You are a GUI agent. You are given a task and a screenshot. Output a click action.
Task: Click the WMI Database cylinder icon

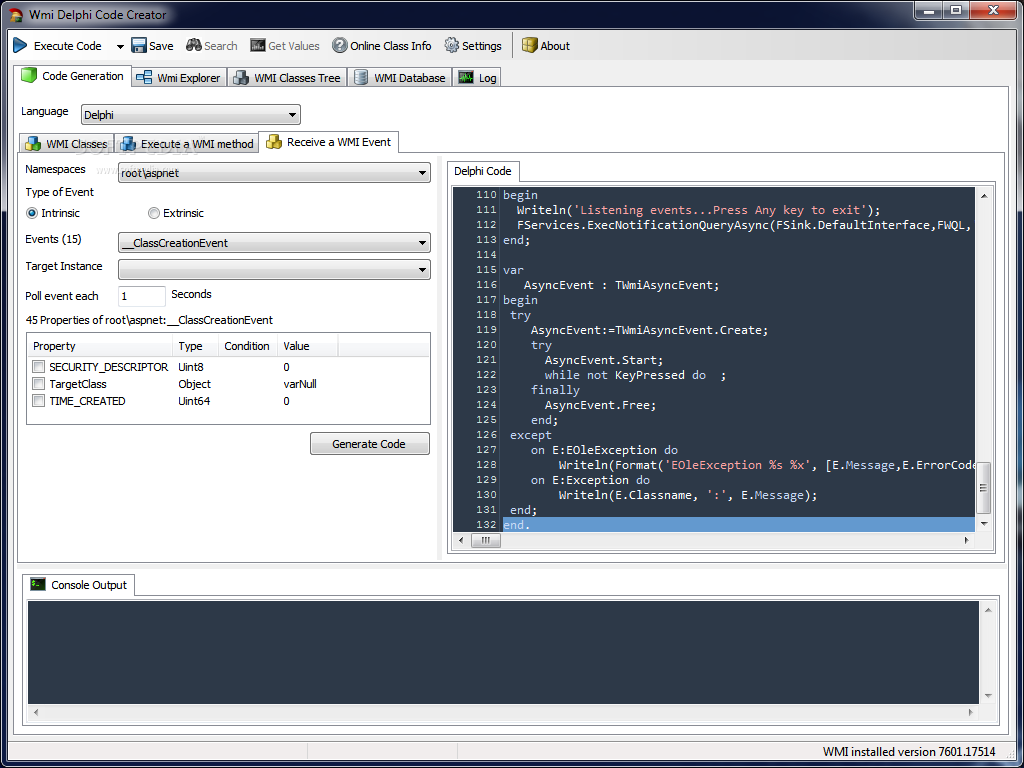[x=360, y=78]
